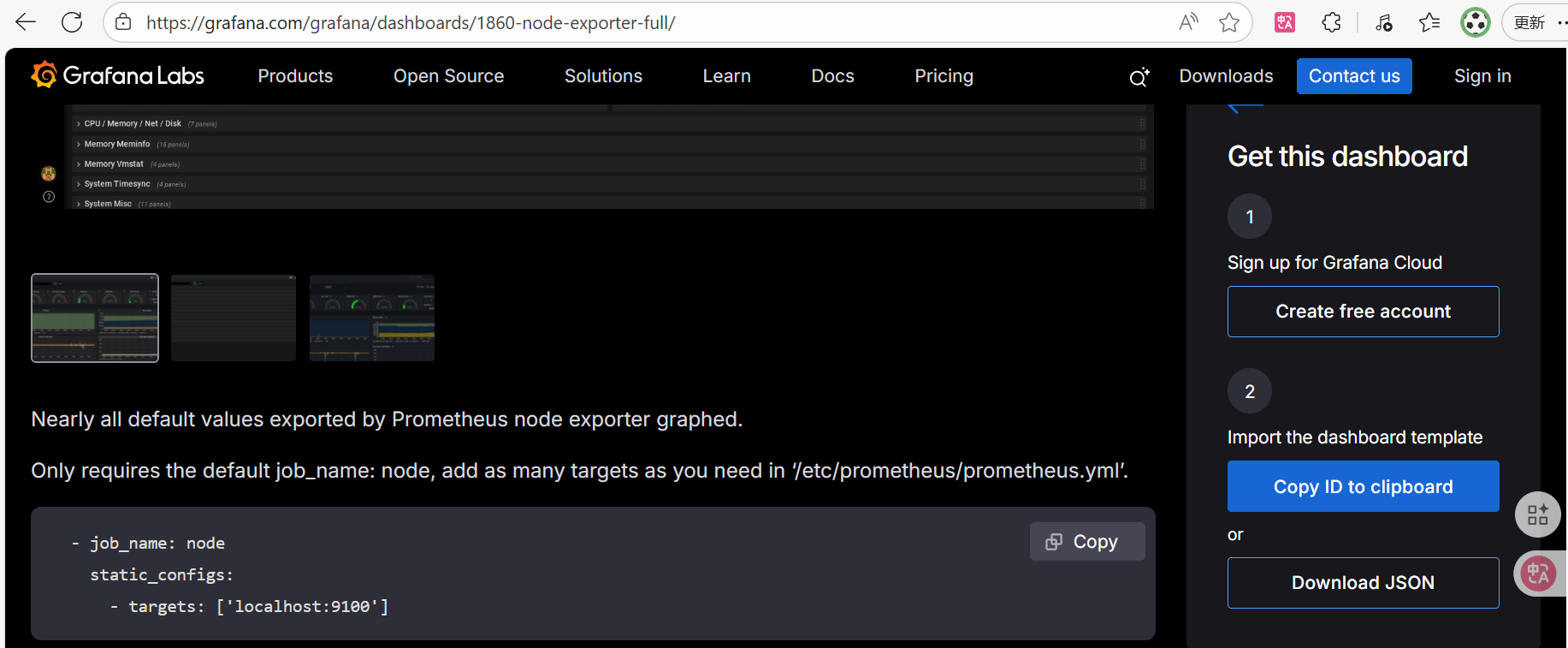The width and height of the screenshot is (1568, 648).
Task: Click the "static_configs:" code line
Action: coord(162,574)
